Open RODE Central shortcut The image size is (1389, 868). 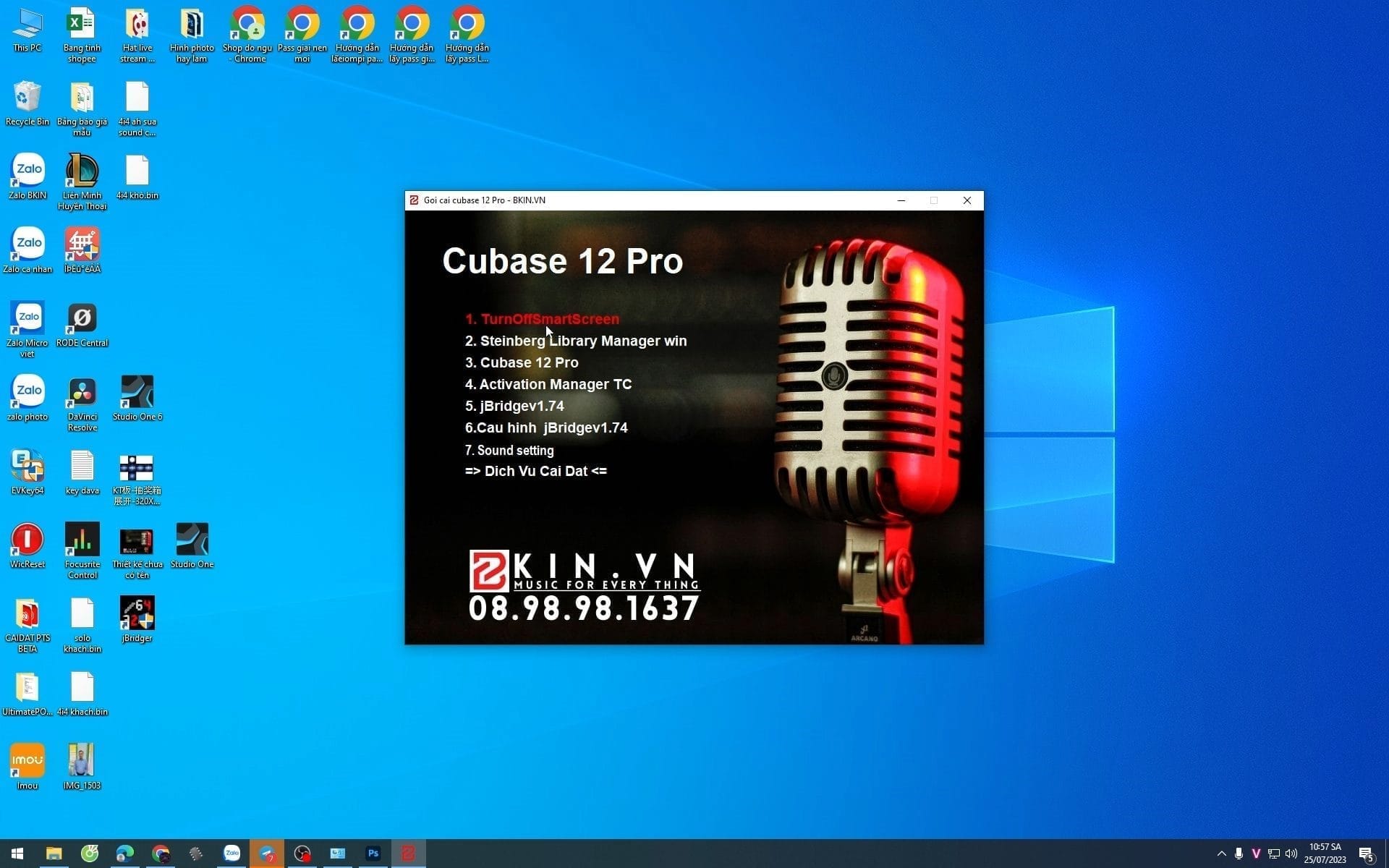pos(82,324)
